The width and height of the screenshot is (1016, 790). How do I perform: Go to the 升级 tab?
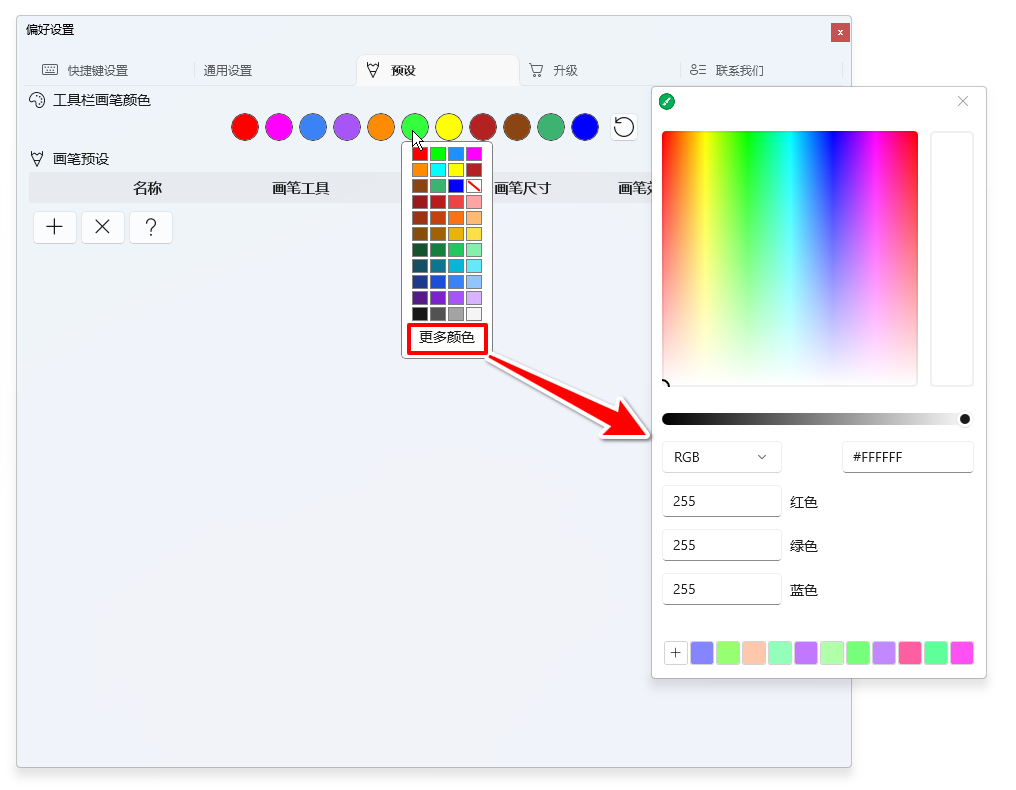click(x=565, y=70)
